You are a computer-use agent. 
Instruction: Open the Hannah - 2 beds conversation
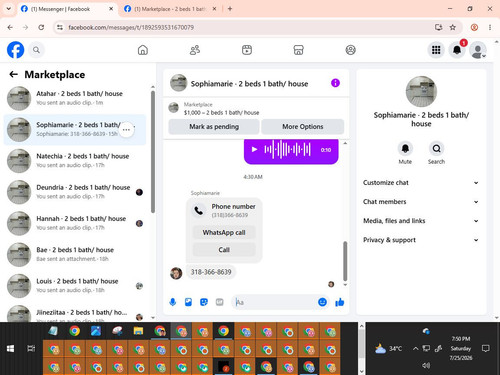coord(75,223)
